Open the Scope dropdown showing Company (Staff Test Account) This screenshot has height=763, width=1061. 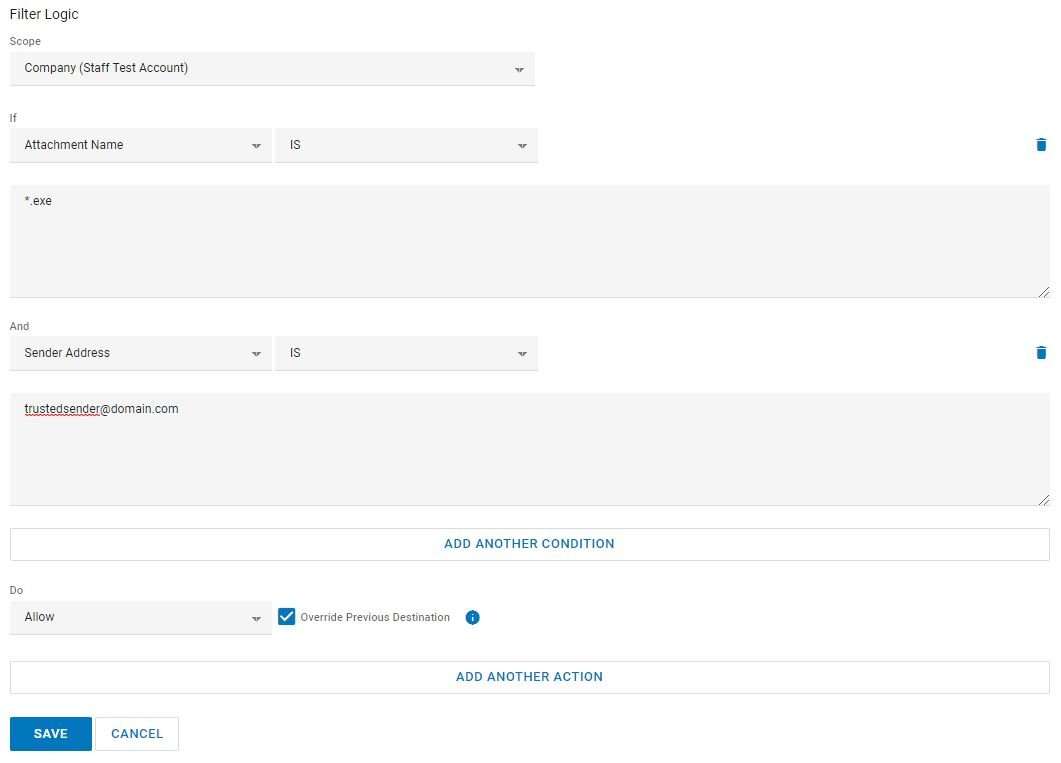272,68
